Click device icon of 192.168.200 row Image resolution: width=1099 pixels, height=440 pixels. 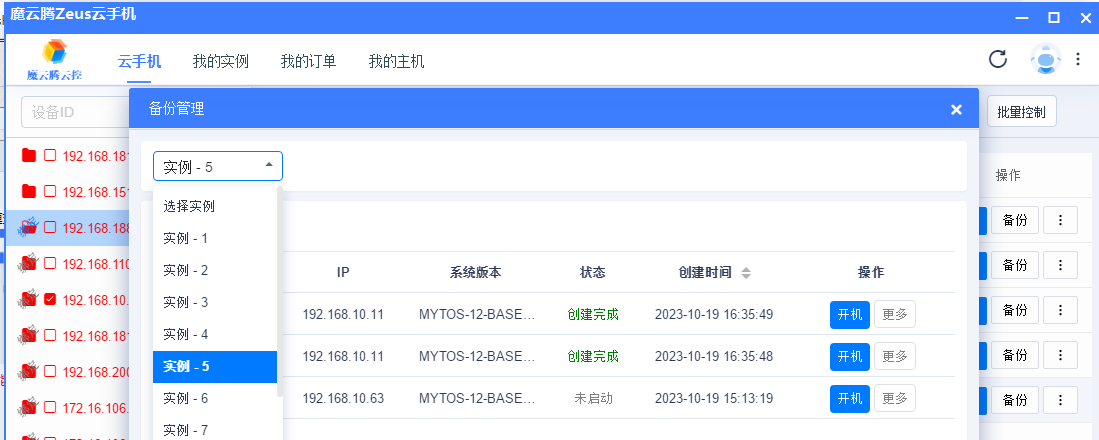click(x=29, y=371)
